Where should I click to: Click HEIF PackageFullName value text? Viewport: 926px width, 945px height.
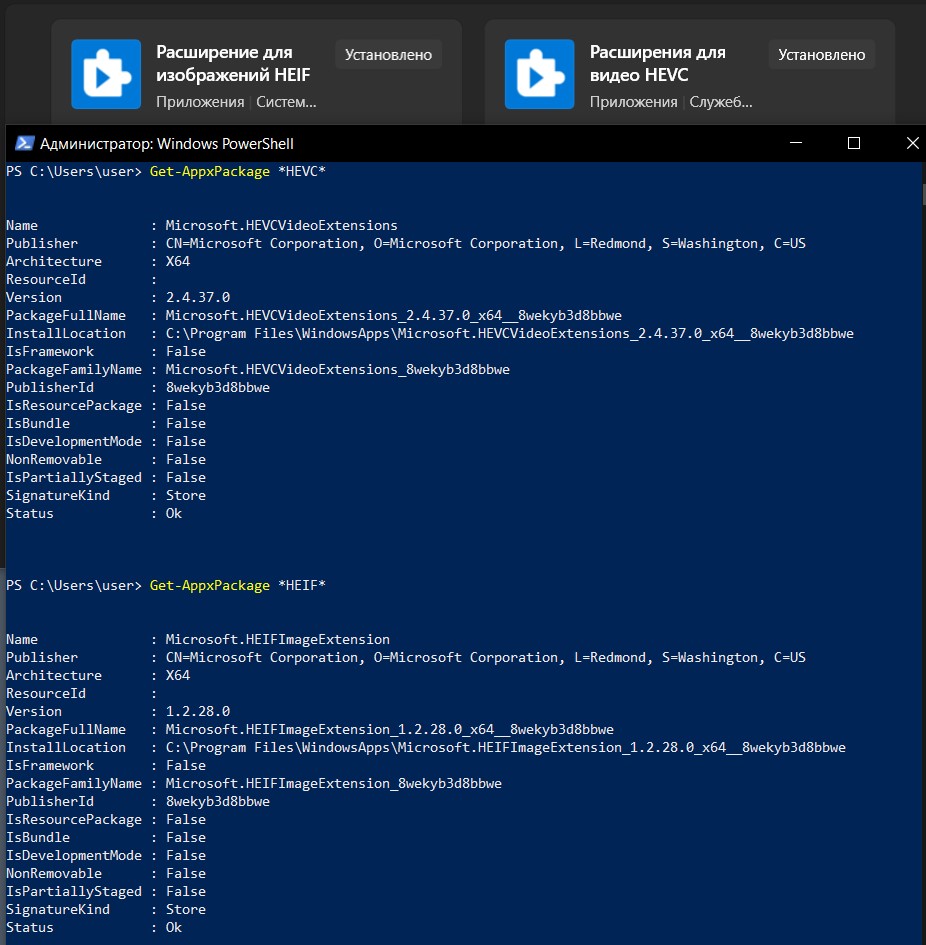(389, 730)
